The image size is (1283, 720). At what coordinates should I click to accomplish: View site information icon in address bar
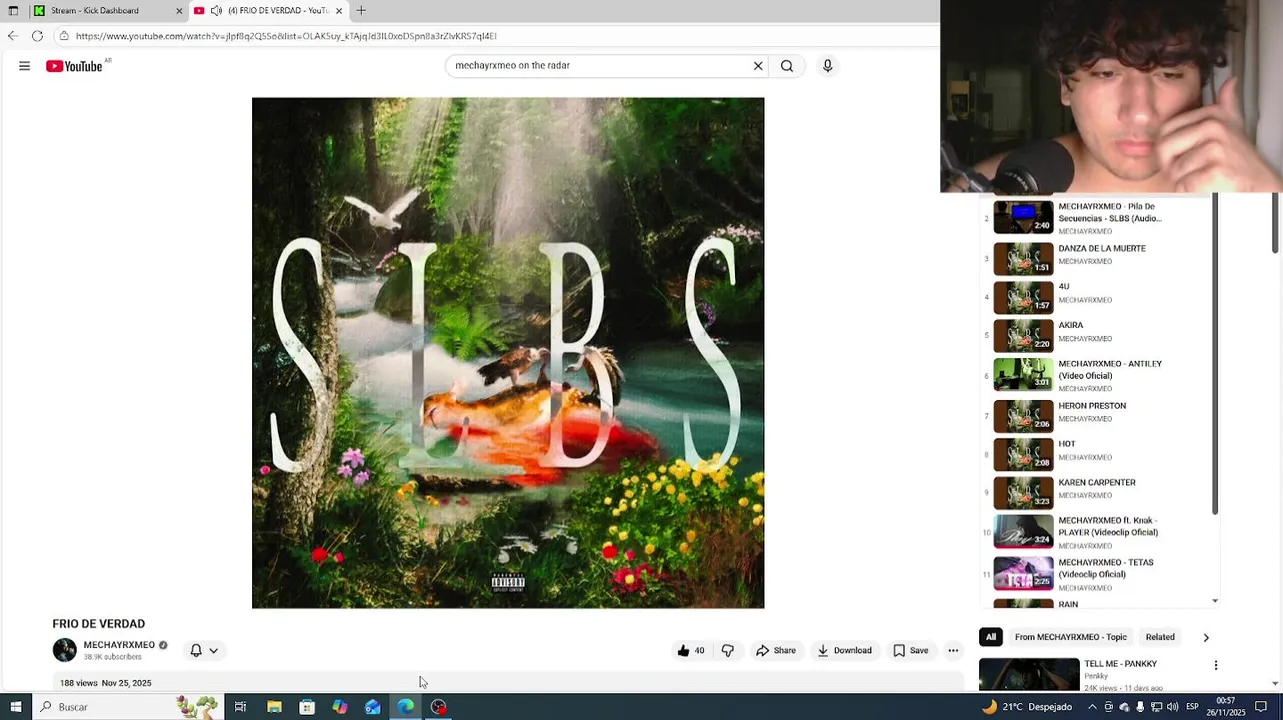[x=64, y=36]
